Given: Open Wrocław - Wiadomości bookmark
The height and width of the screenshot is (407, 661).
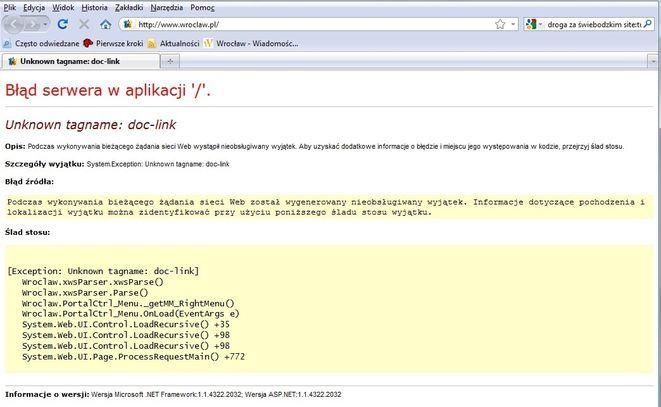Looking at the screenshot, I should tap(251, 43).
